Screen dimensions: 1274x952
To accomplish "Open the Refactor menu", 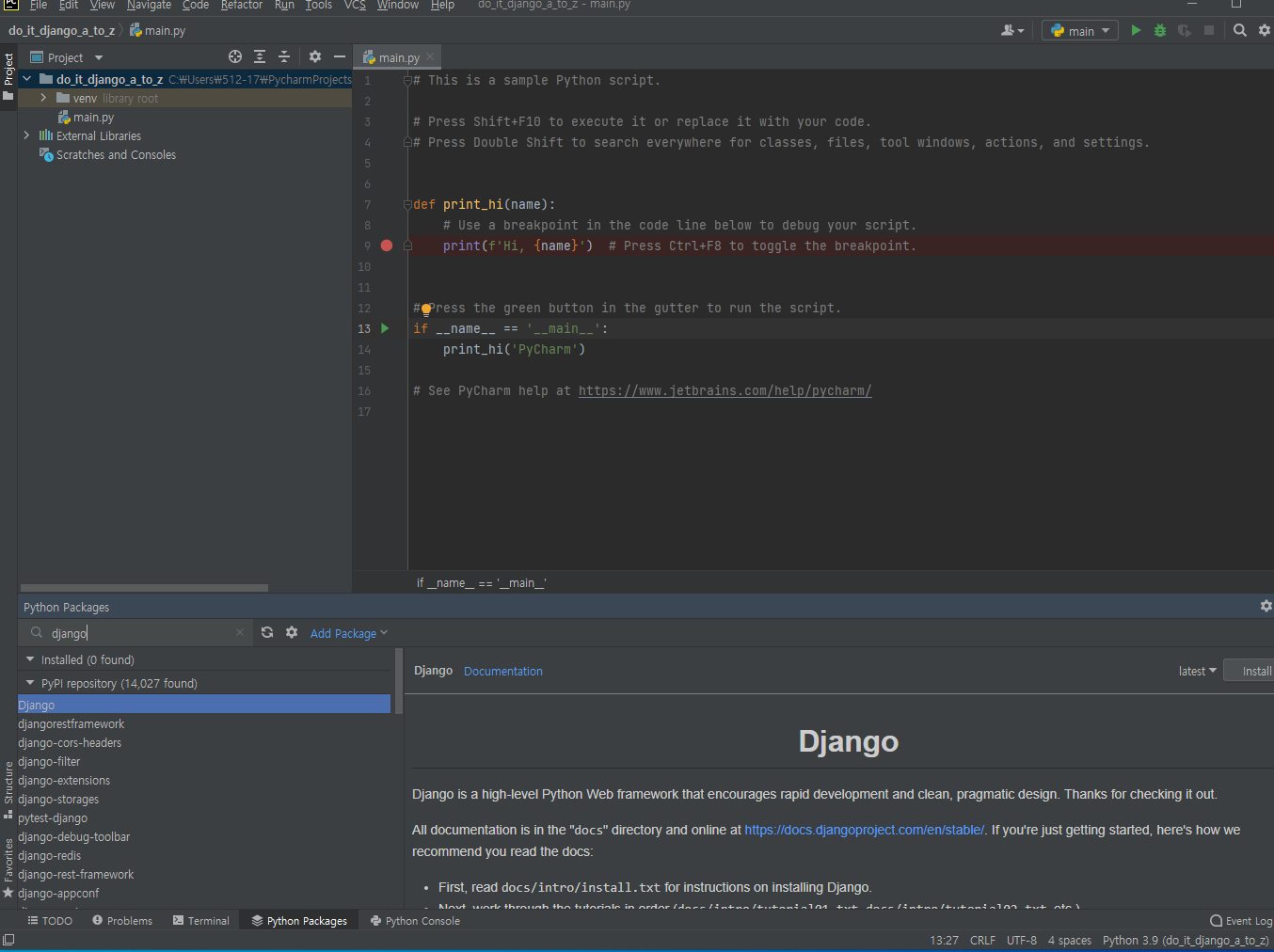I will pos(242,6).
